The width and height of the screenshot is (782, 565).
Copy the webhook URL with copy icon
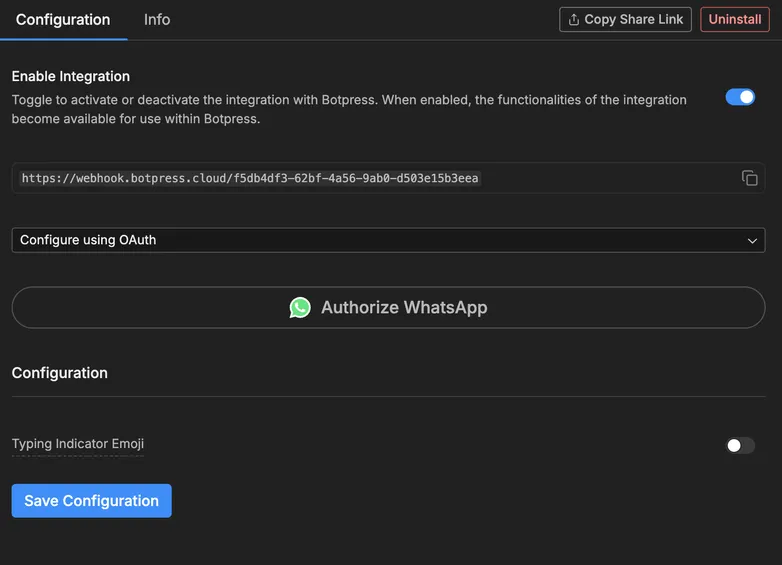(x=749, y=178)
